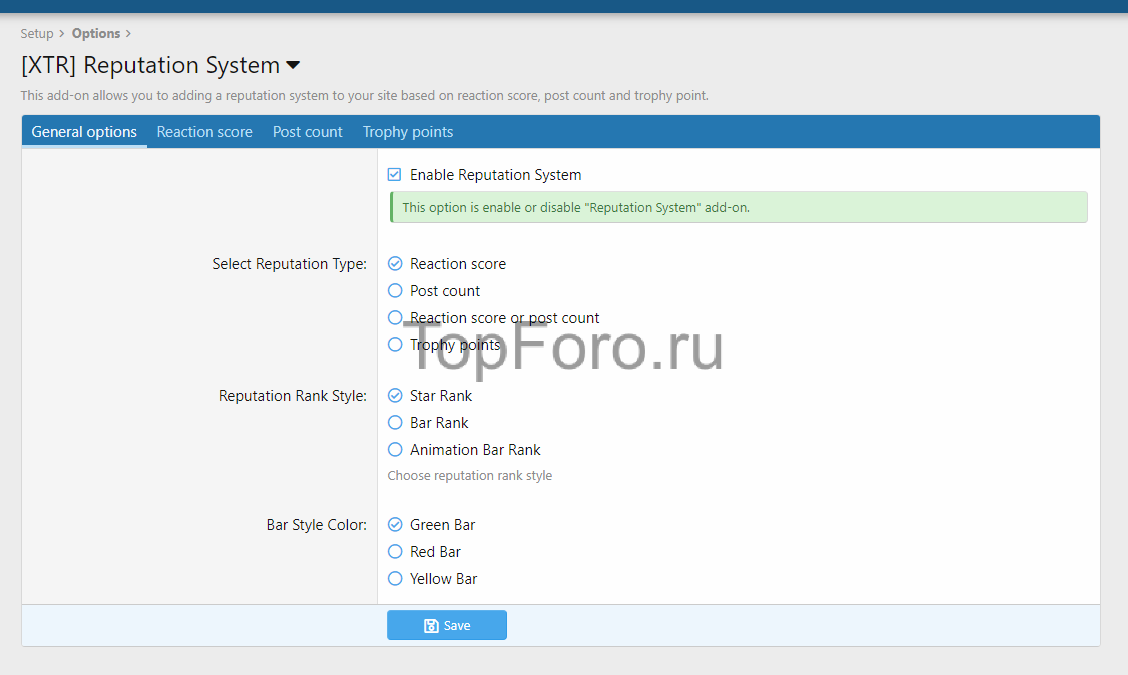Select Green Bar color
Image resolution: width=1128 pixels, height=675 pixels.
click(395, 525)
